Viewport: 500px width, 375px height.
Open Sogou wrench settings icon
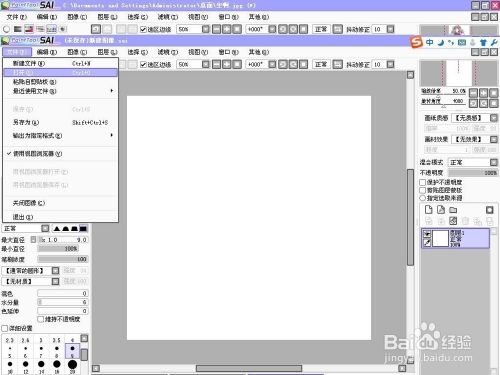[x=494, y=43]
